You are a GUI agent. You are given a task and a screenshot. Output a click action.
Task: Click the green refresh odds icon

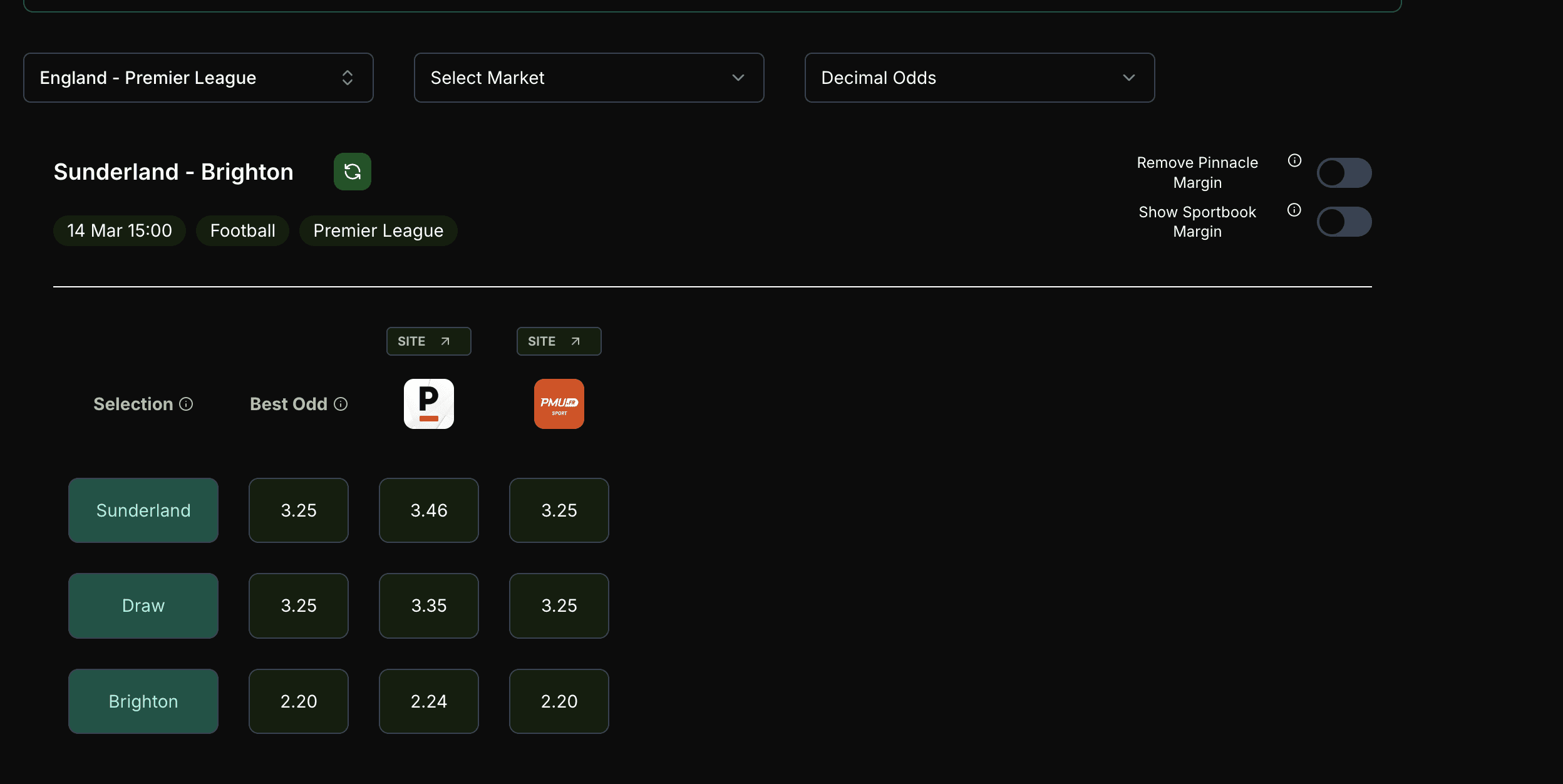pyautogui.click(x=352, y=172)
